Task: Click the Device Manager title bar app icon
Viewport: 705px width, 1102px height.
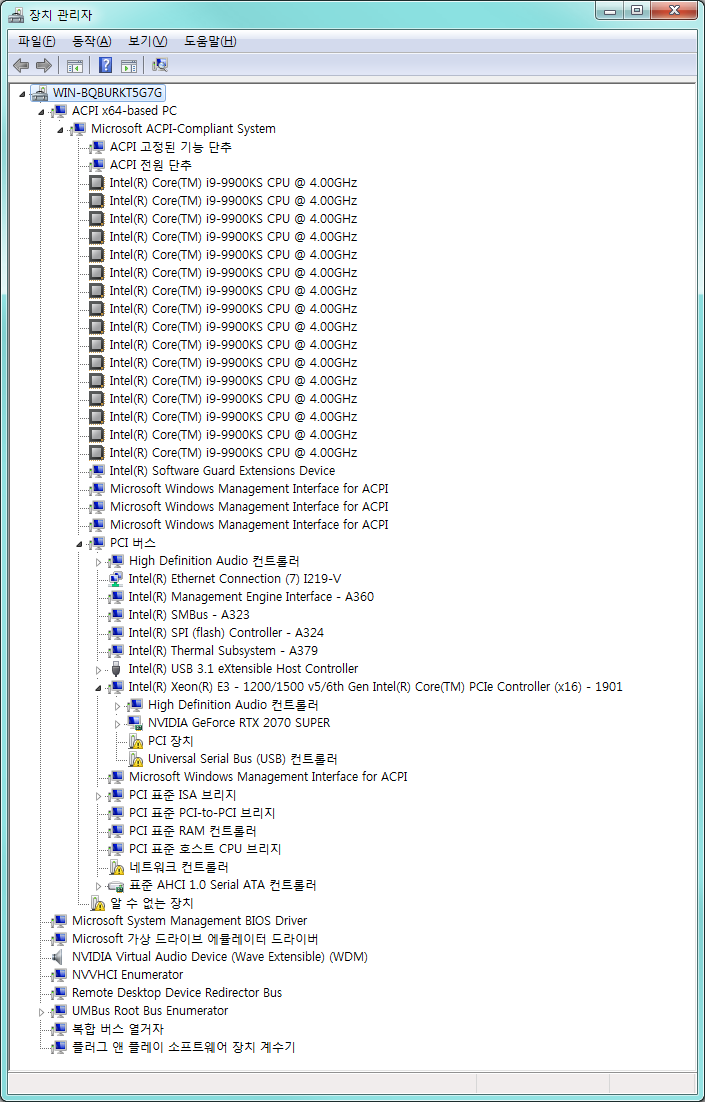Action: coord(15,15)
